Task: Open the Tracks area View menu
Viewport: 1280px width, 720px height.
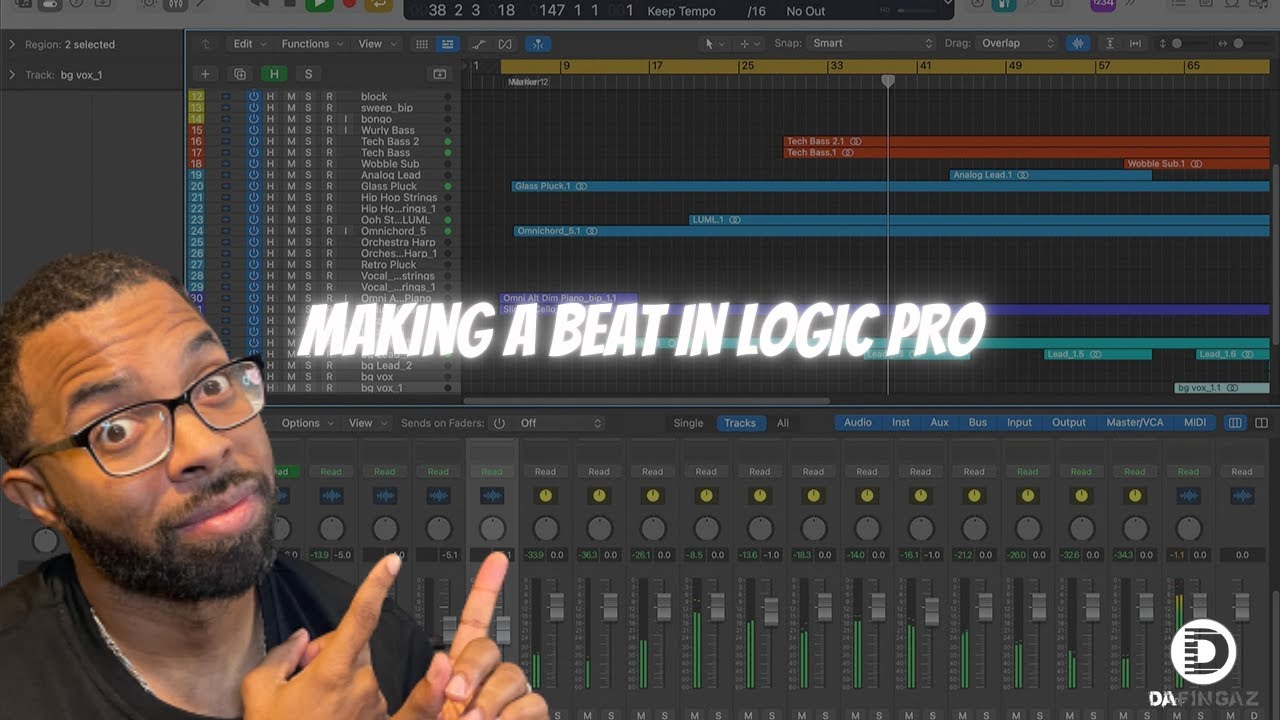Action: pos(376,44)
